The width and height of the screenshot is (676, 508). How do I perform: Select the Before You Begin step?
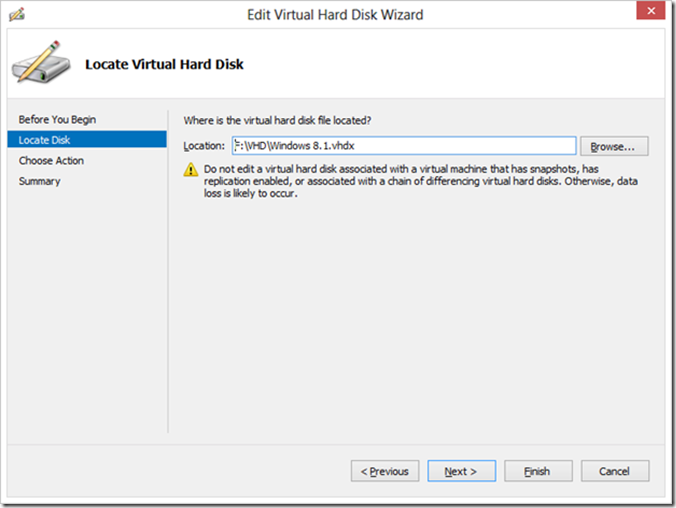57,120
